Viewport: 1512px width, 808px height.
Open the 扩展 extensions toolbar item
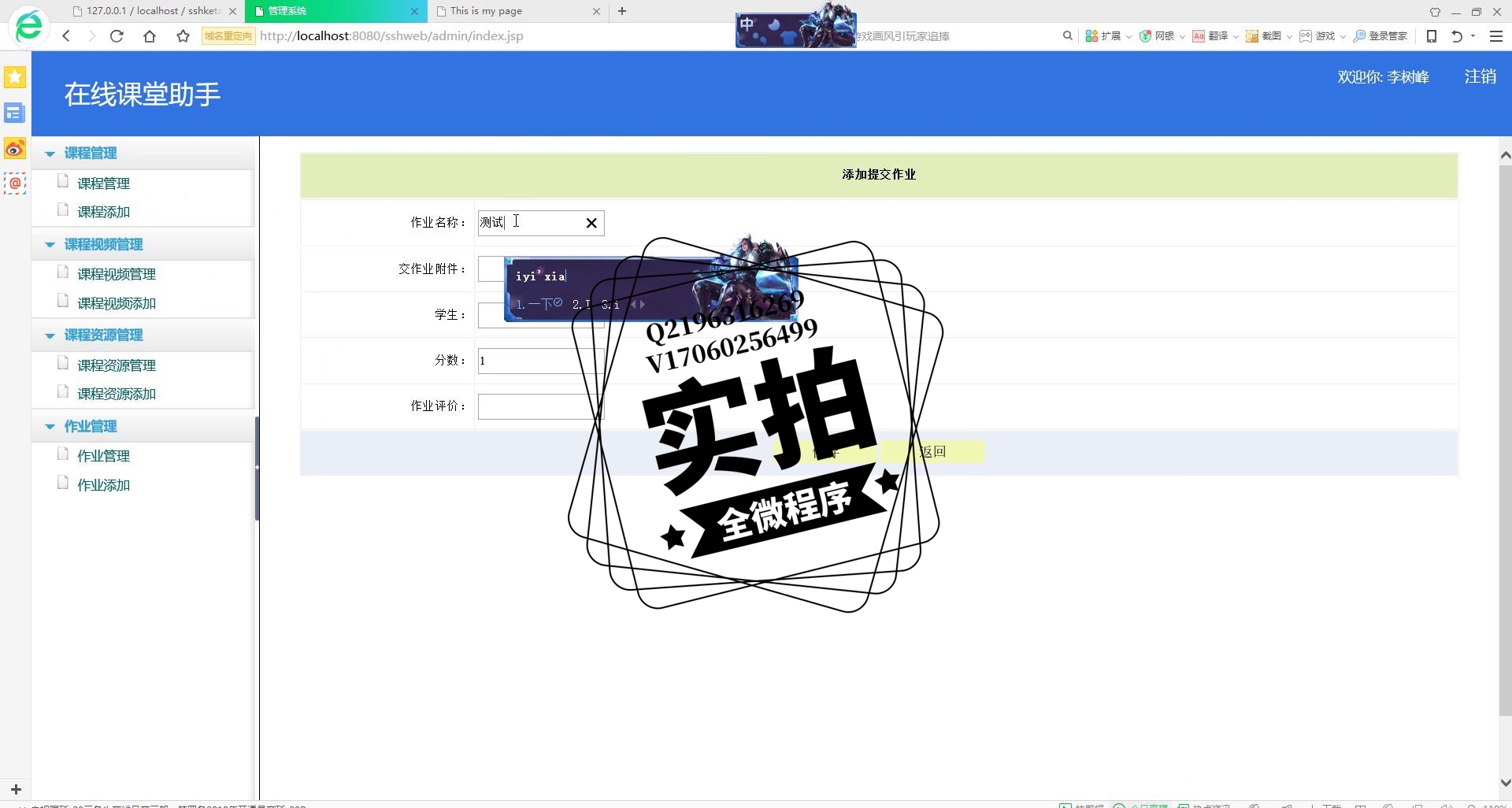(1102, 36)
